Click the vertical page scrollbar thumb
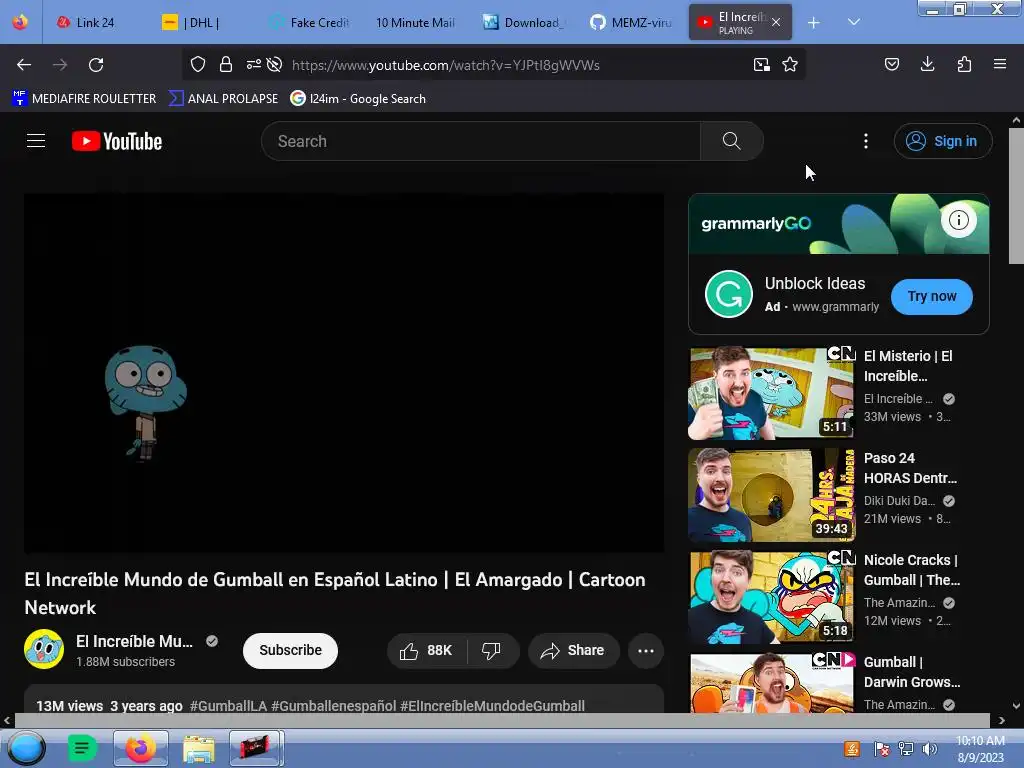Image resolution: width=1024 pixels, height=768 pixels. [x=1016, y=196]
